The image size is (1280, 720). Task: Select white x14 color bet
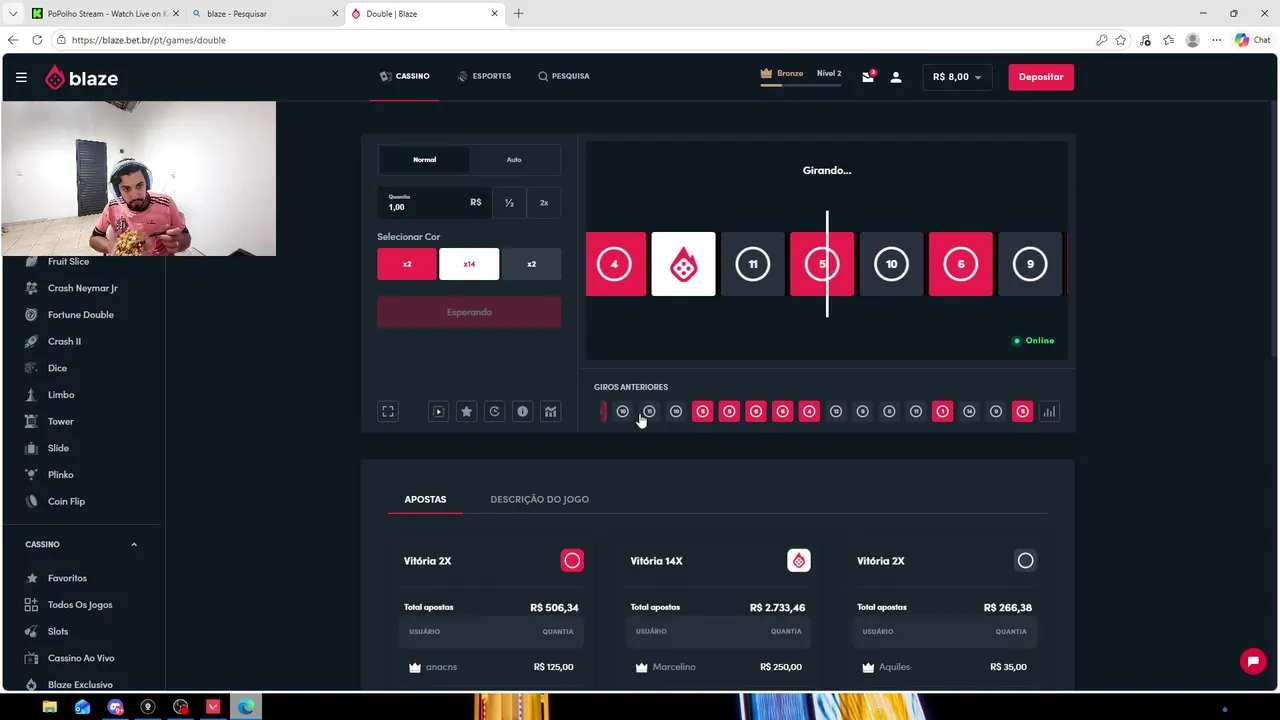469,264
